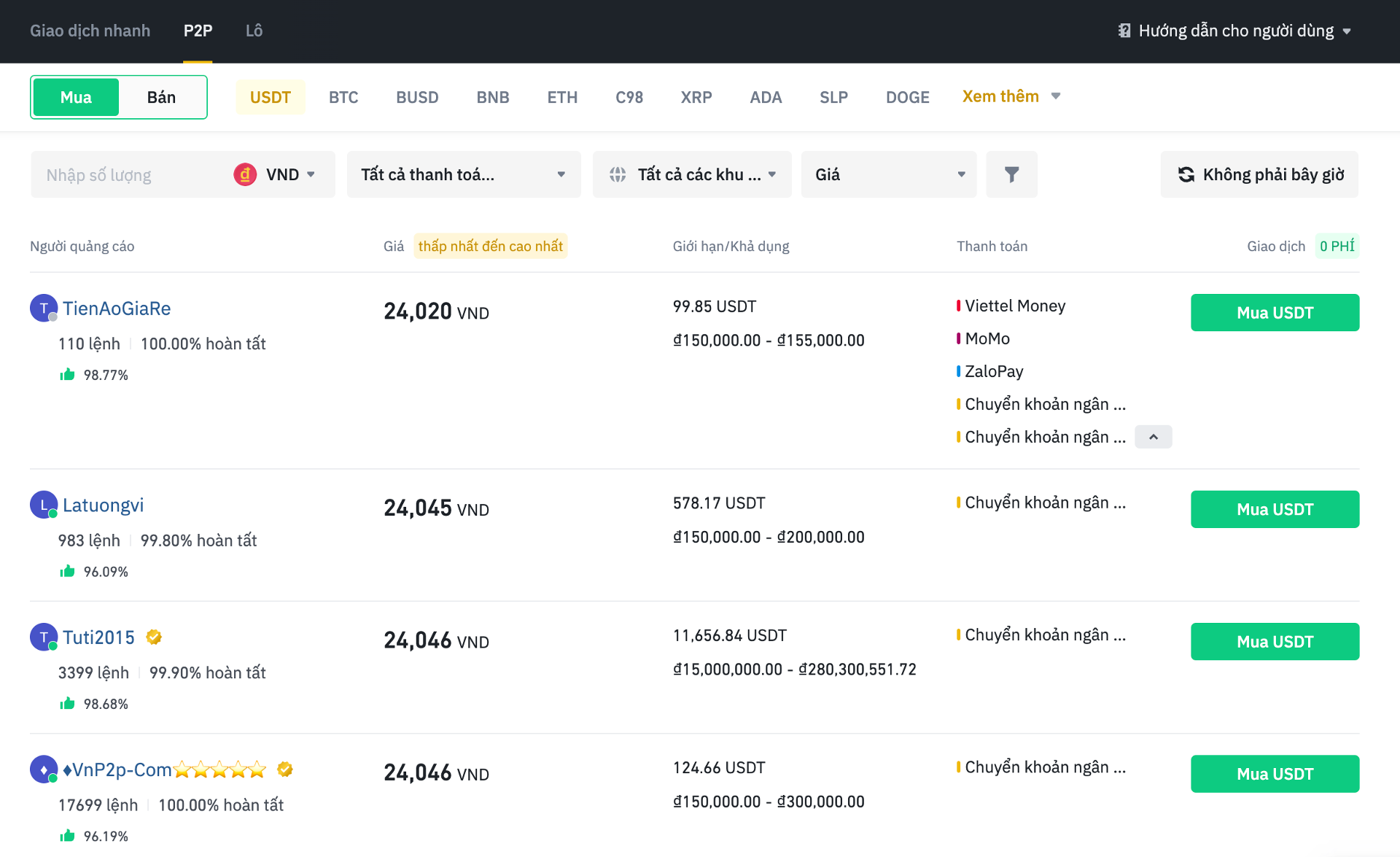
Task: Click Latuongvi avatar icon
Action: coord(44,505)
